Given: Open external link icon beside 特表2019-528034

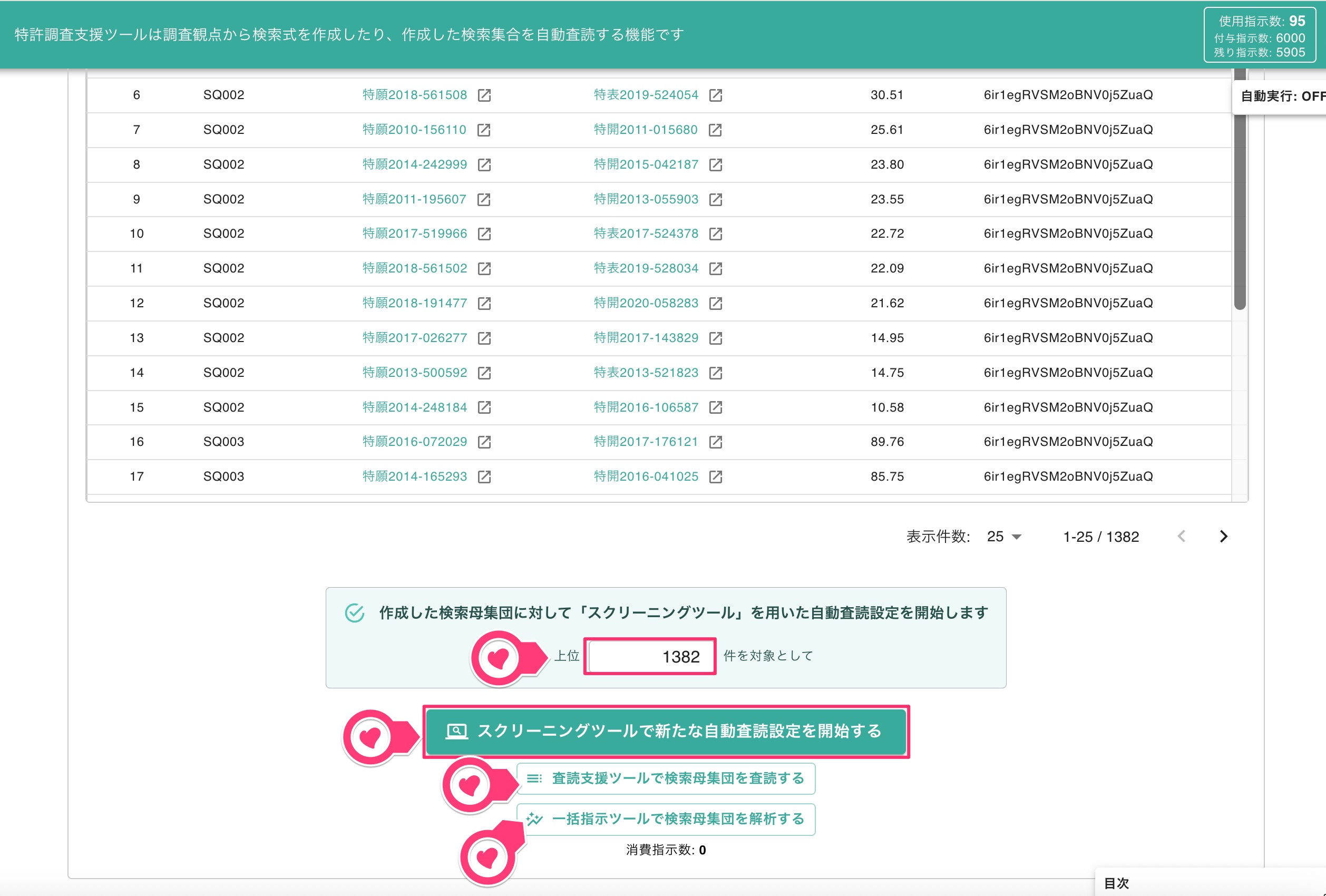Looking at the screenshot, I should pyautogui.click(x=716, y=269).
